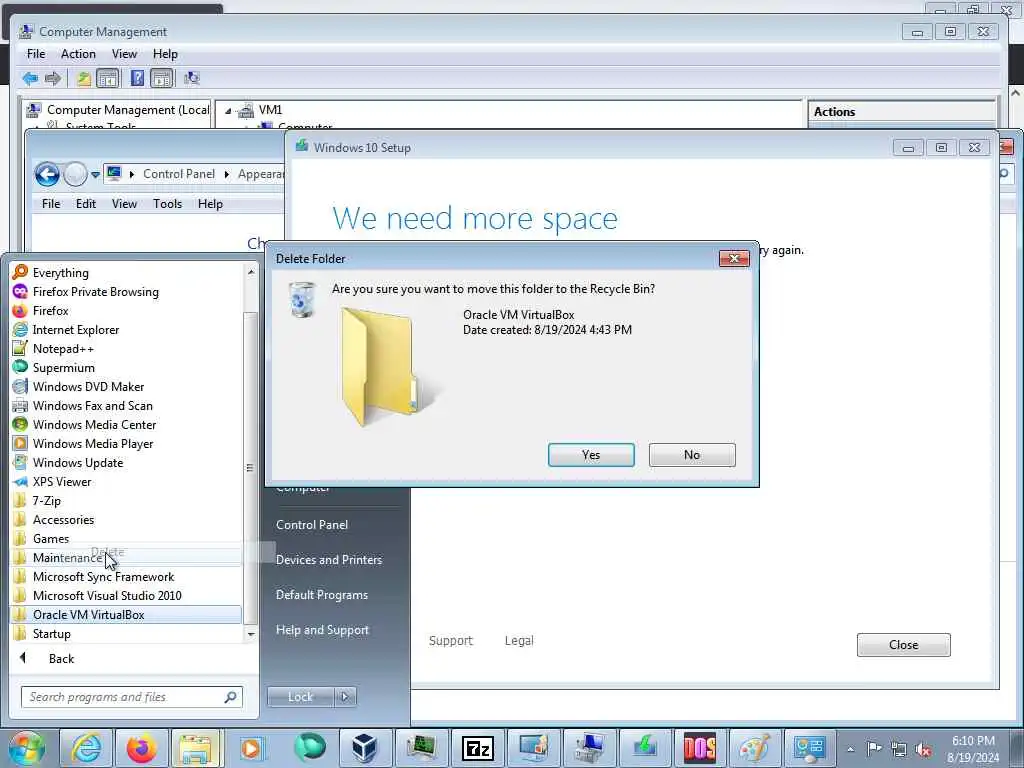Open Devices and Printers

[x=328, y=560]
